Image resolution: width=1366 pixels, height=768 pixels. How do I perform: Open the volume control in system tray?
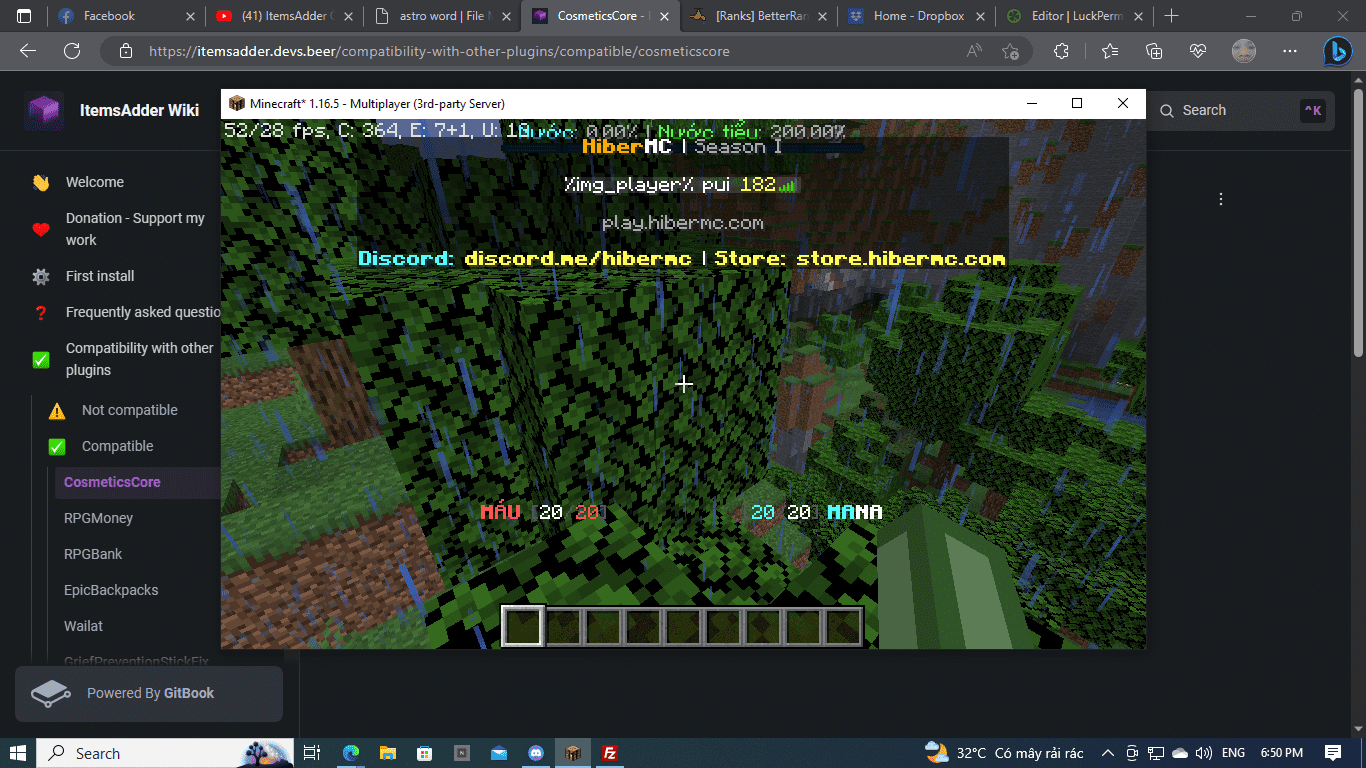pos(1203,753)
